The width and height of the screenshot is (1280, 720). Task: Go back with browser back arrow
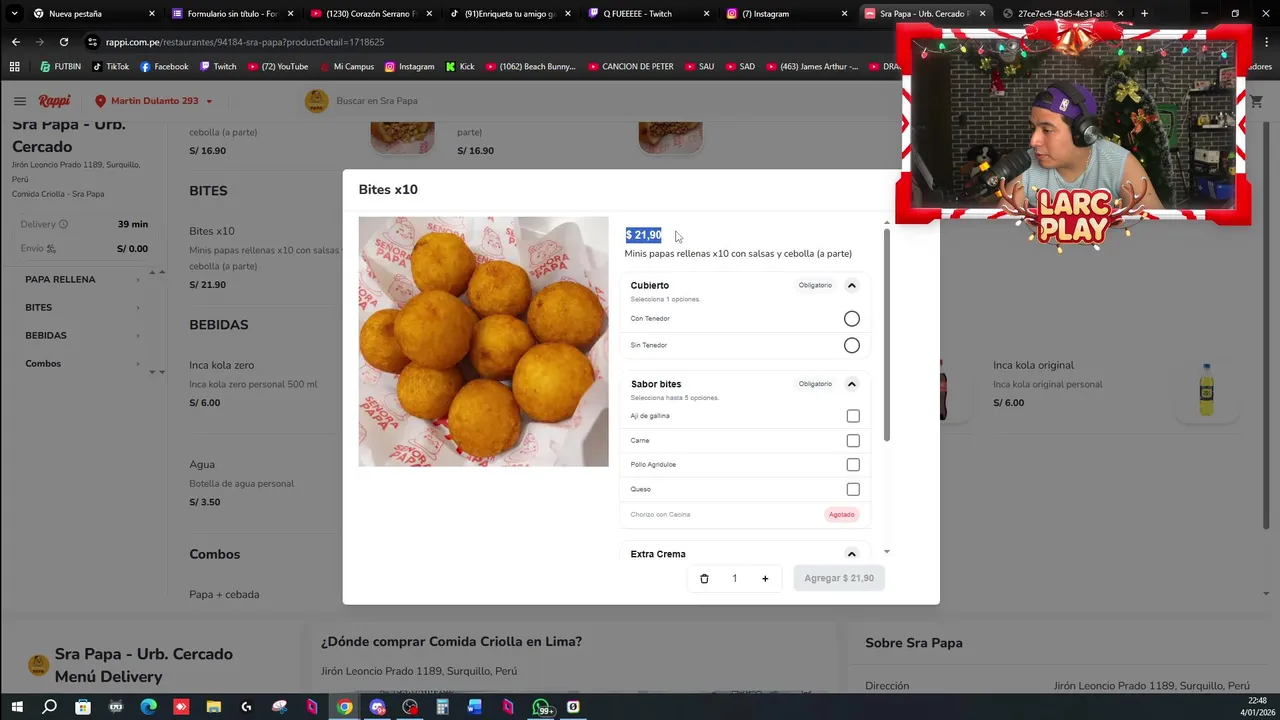click(x=16, y=42)
